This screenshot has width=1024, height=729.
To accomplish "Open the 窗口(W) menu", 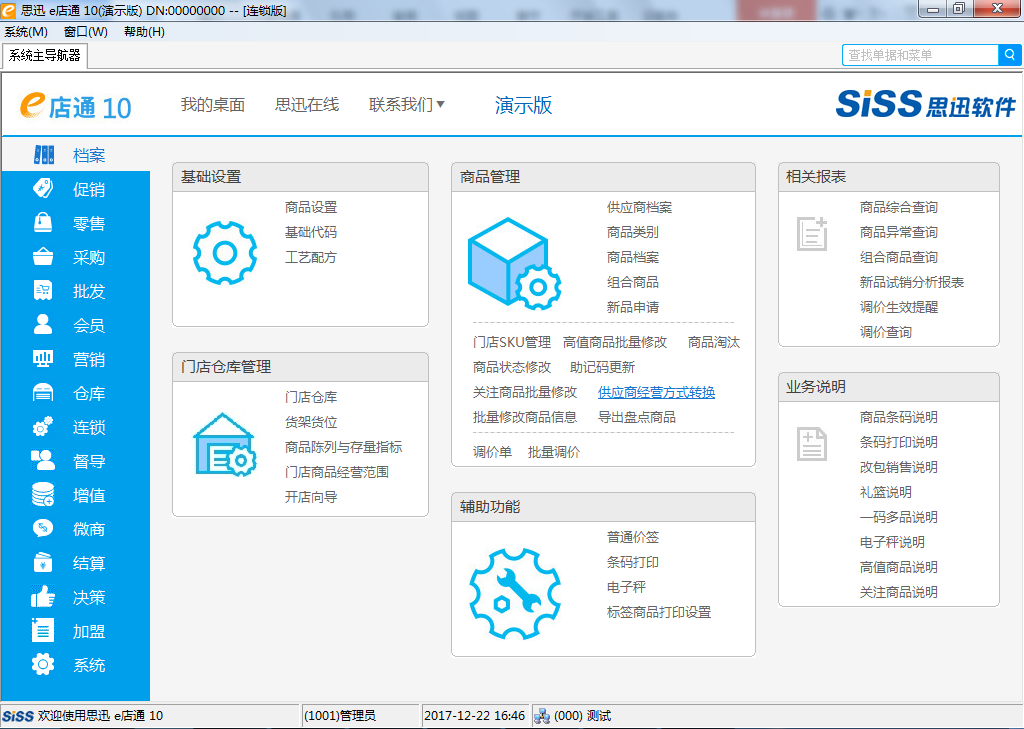I will pos(86,31).
